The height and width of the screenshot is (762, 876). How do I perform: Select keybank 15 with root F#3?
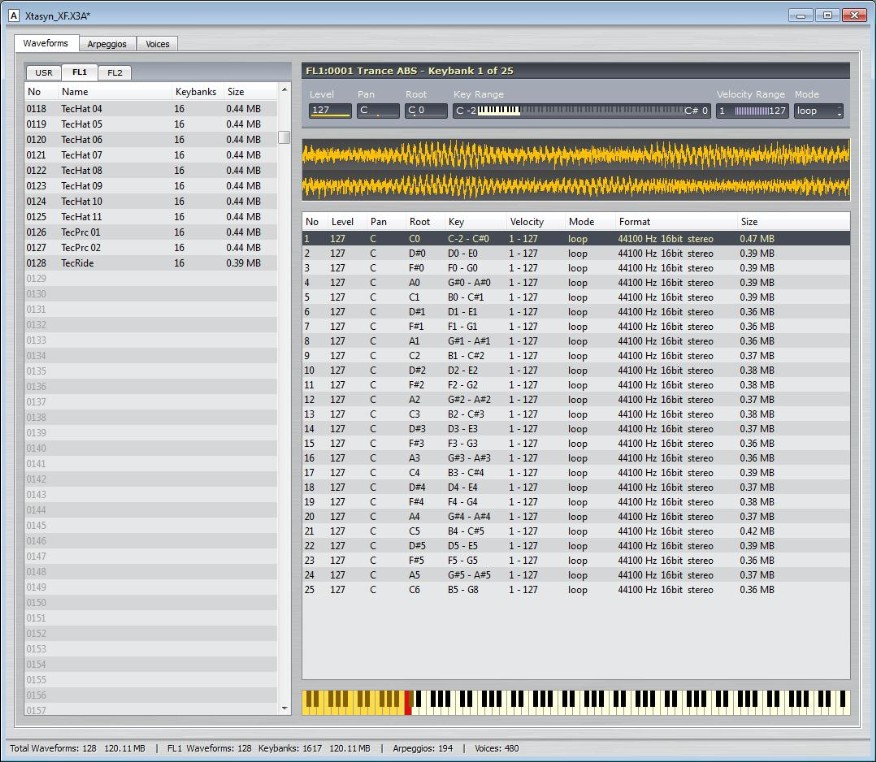(576, 444)
